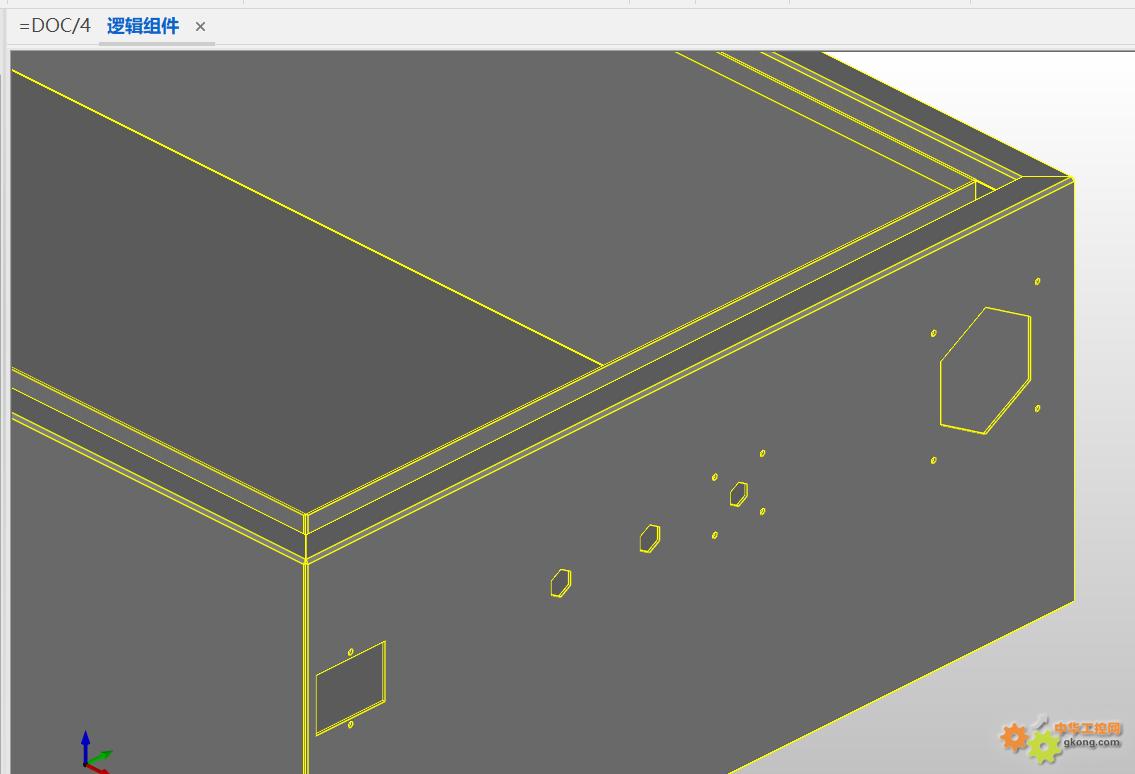
Task: Click the orange gear watermark logo
Action: coord(1014,738)
